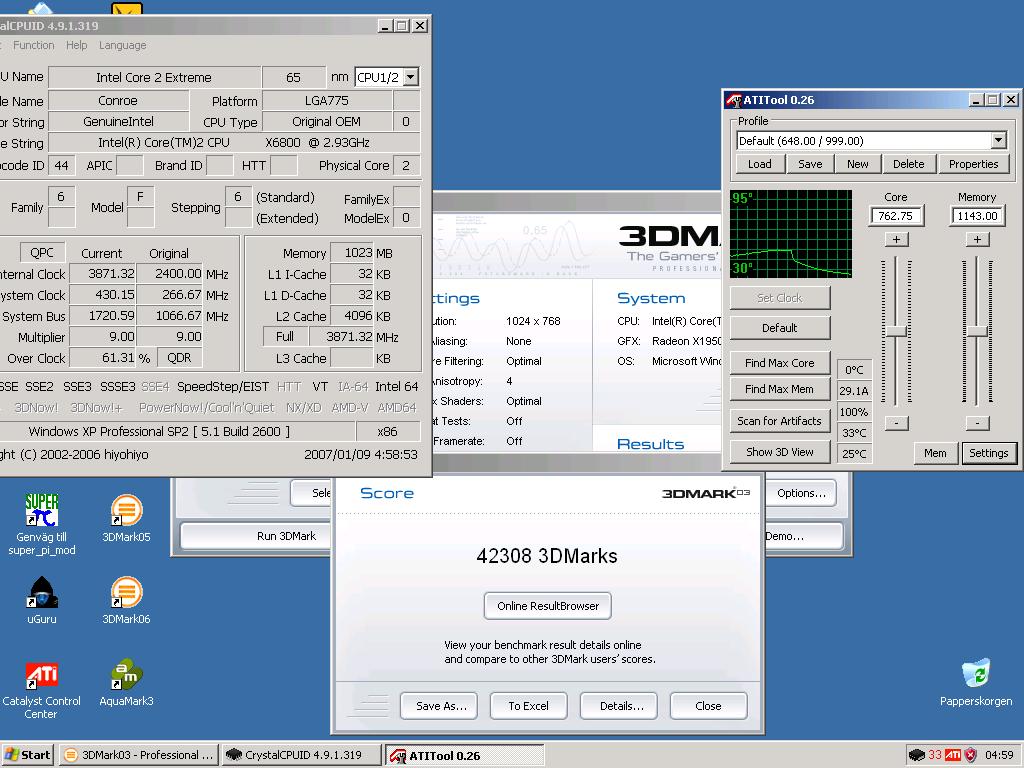Click the 29.1A readout in ATITool
Image resolution: width=1024 pixels, height=768 pixels.
pos(854,391)
